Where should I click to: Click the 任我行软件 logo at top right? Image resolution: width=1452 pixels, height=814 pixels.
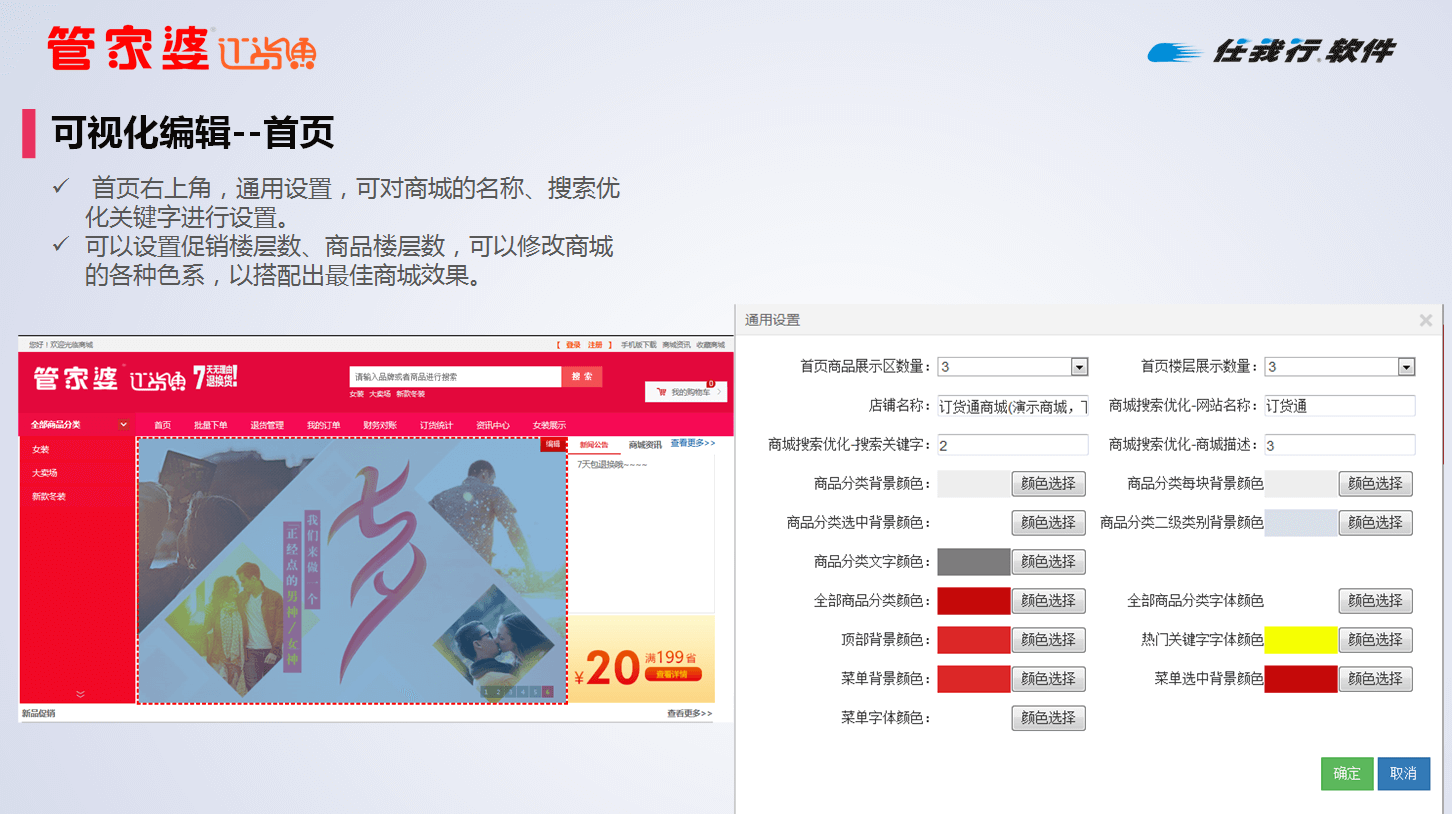coord(1271,51)
